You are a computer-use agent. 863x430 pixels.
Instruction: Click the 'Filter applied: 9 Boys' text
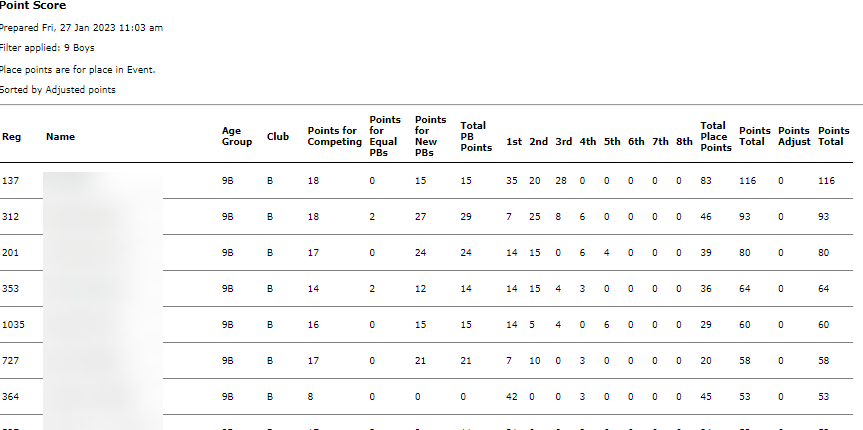click(48, 48)
